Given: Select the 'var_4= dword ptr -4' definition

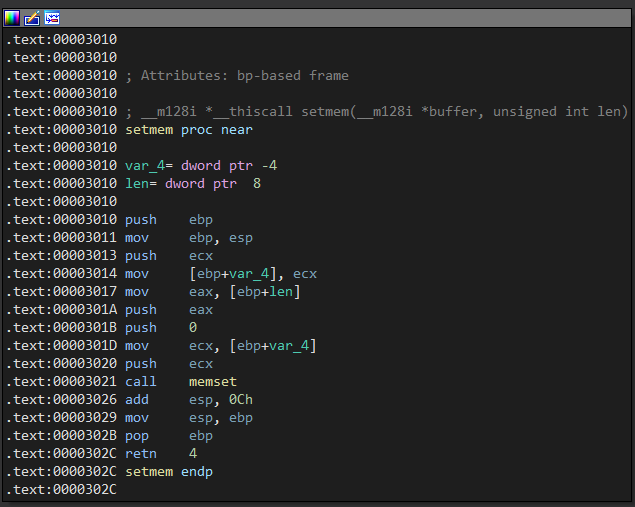Looking at the screenshot, I should (x=201, y=166).
